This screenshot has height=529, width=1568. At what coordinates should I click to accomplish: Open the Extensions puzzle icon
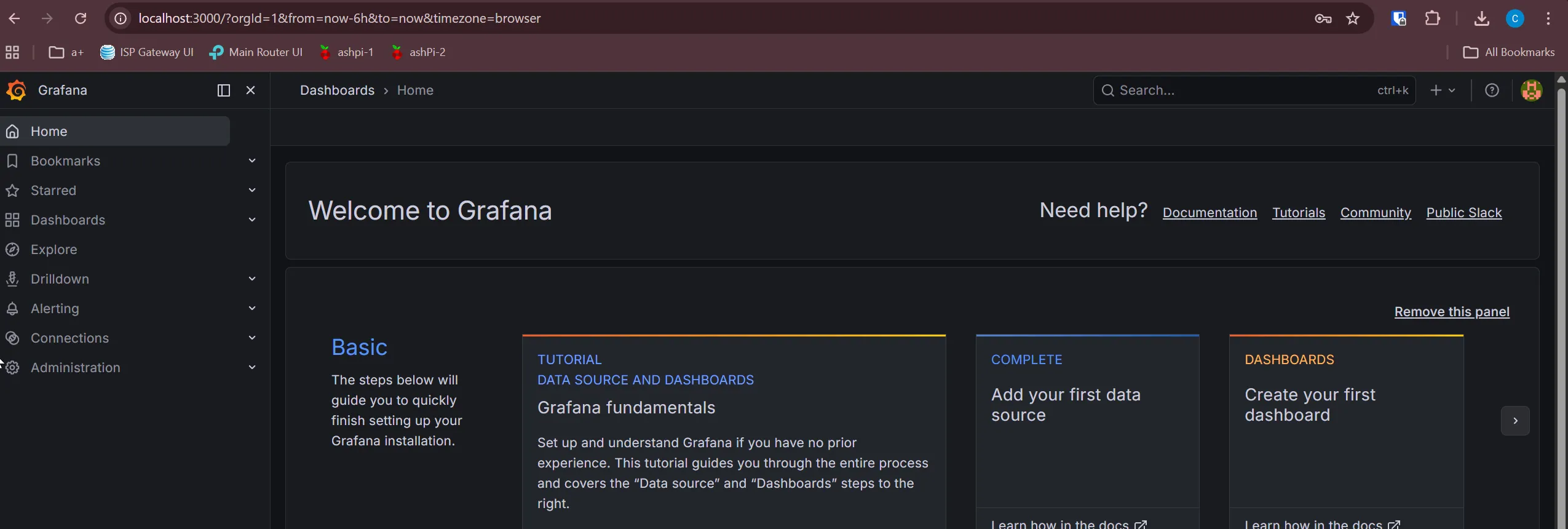[x=1433, y=18]
